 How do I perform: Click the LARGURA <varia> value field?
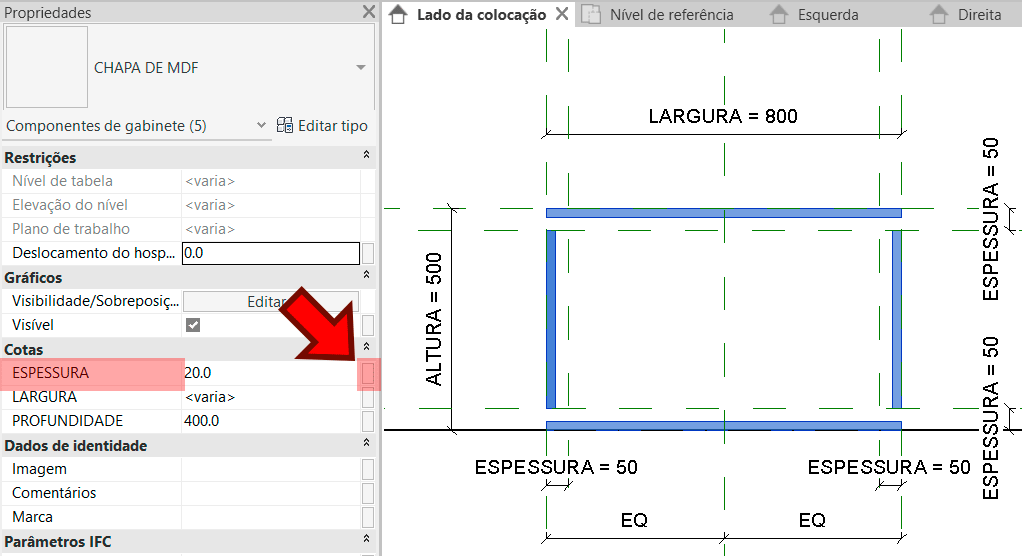click(x=270, y=397)
